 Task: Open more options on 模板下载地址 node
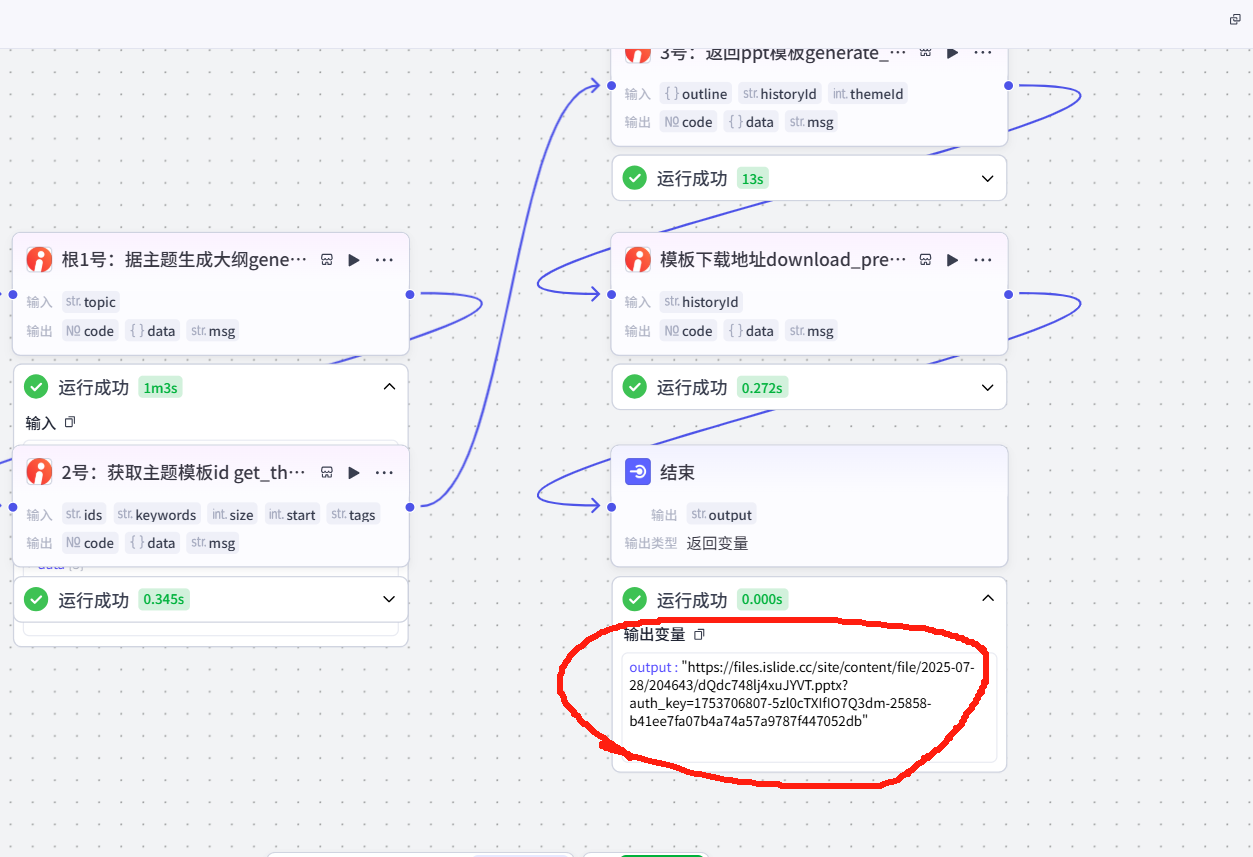point(983,260)
